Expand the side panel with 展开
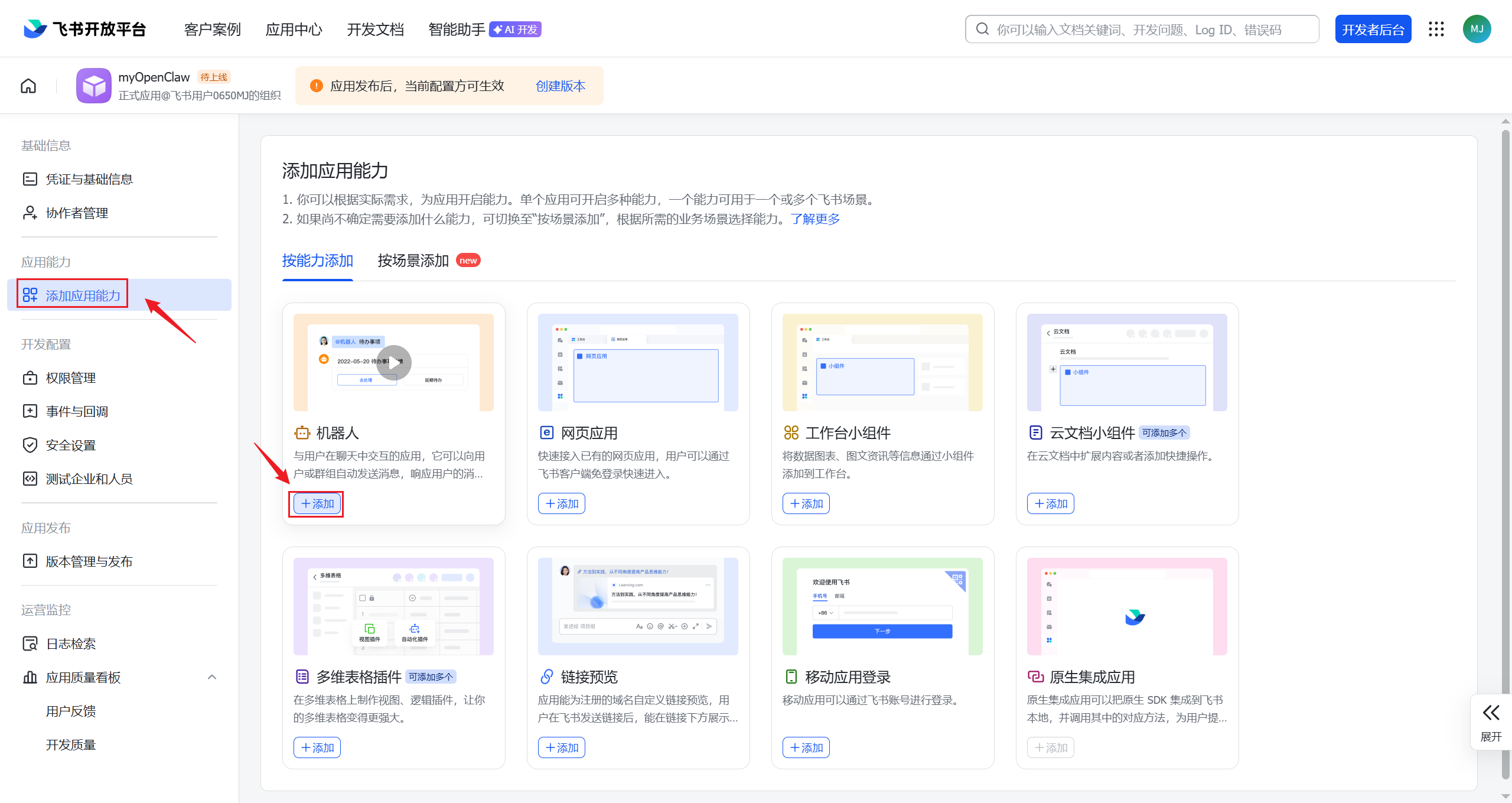Image resolution: width=1512 pixels, height=803 pixels. tap(1491, 722)
